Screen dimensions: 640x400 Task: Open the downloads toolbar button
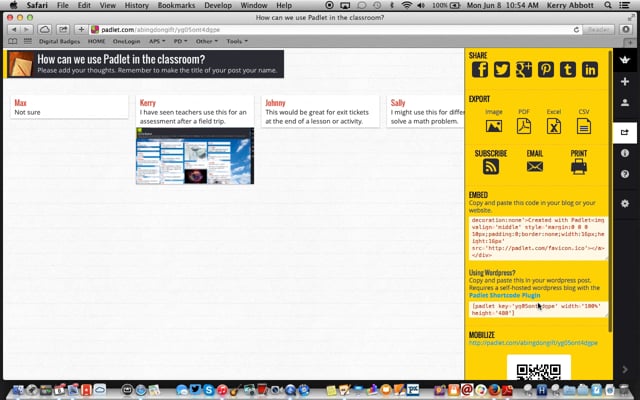tap(626, 29)
